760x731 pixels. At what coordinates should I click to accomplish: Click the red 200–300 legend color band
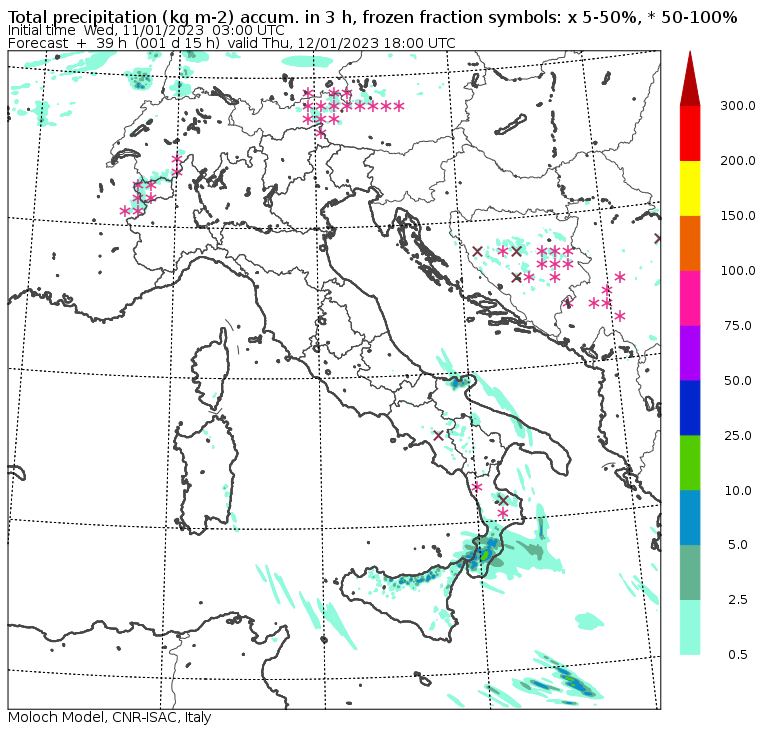(690, 133)
